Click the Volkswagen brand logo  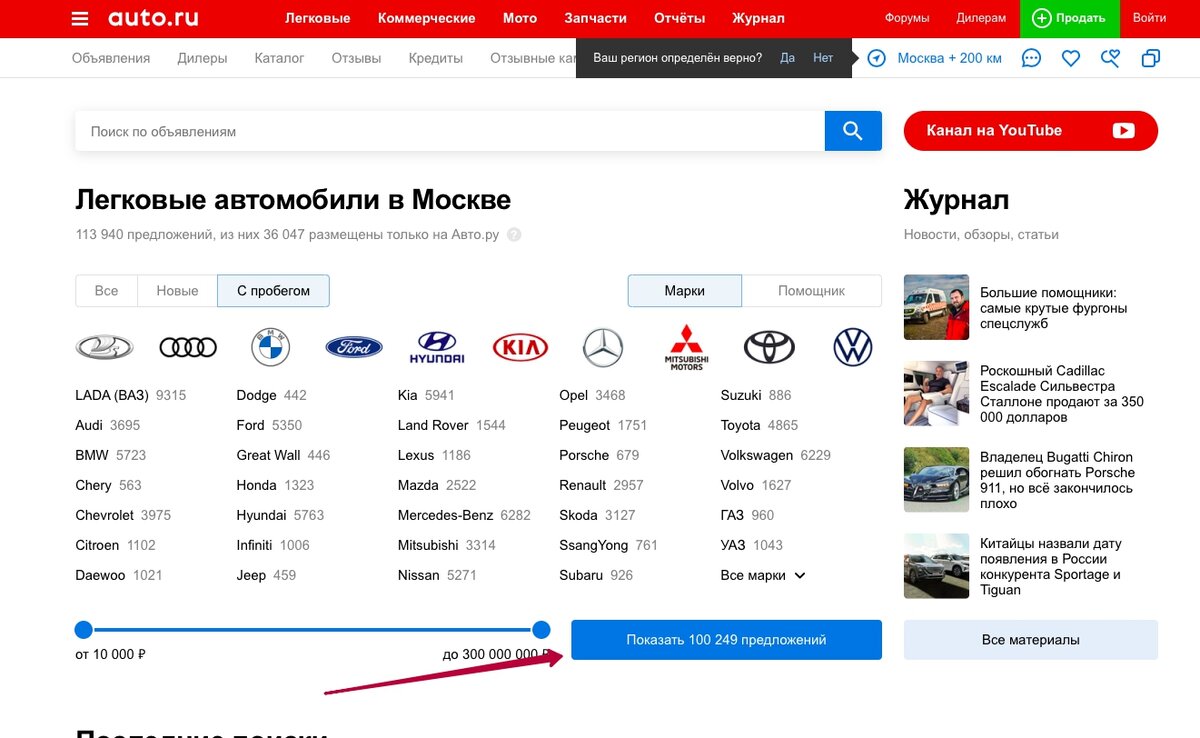pyautogui.click(x=853, y=347)
